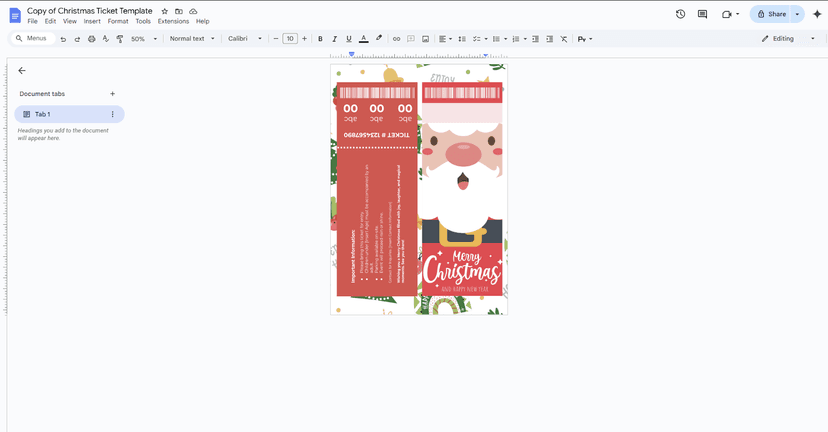Open version history clock icon
This screenshot has height=432, width=828.
click(680, 14)
